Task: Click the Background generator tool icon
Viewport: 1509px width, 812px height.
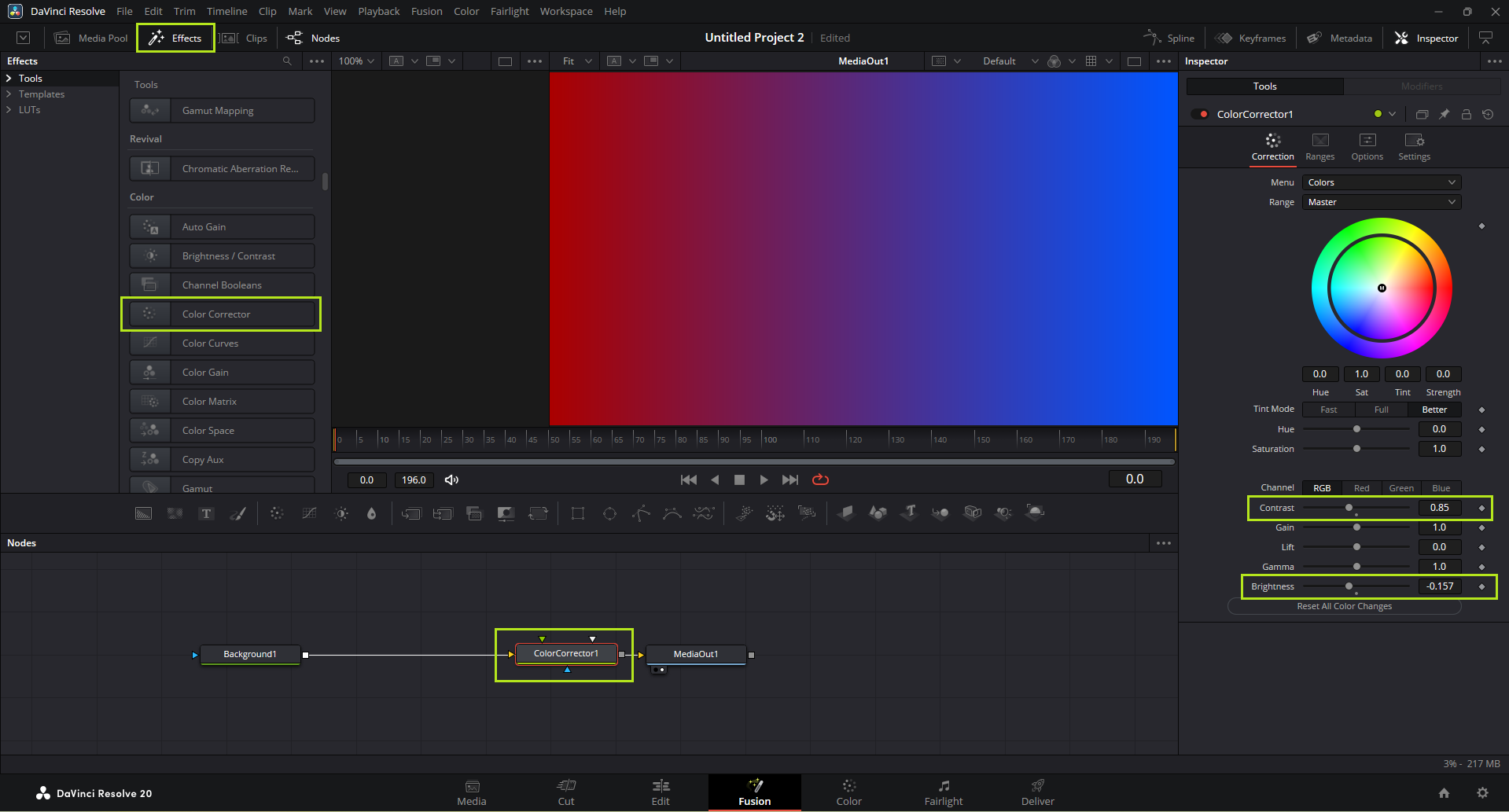Action: click(143, 513)
